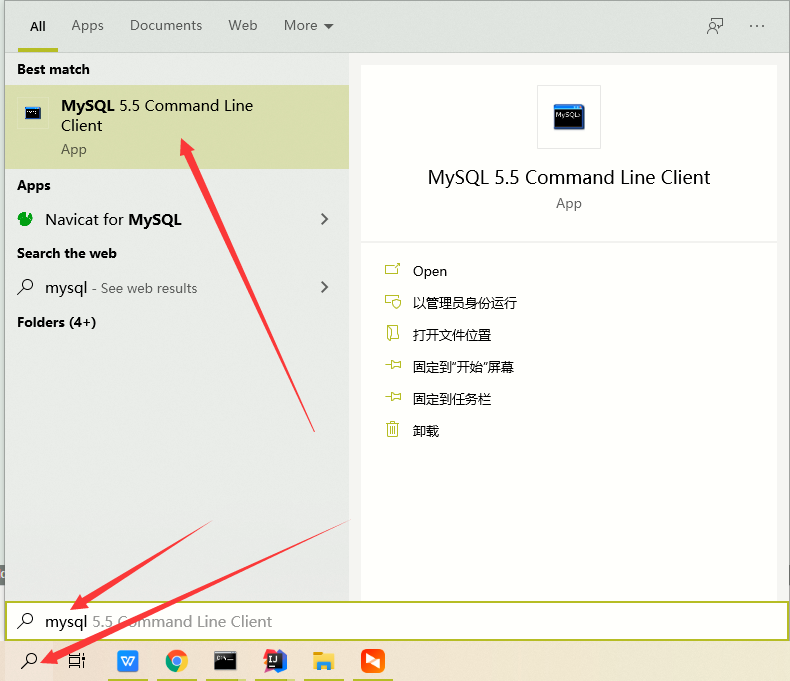790x681 pixels.
Task: Choose 打开文件位置 (Open file location)
Action: click(452, 335)
